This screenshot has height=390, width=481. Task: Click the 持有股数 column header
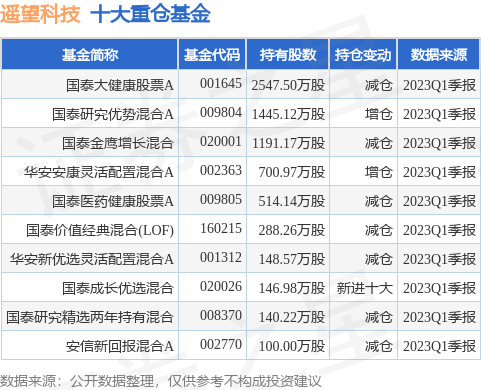288,55
